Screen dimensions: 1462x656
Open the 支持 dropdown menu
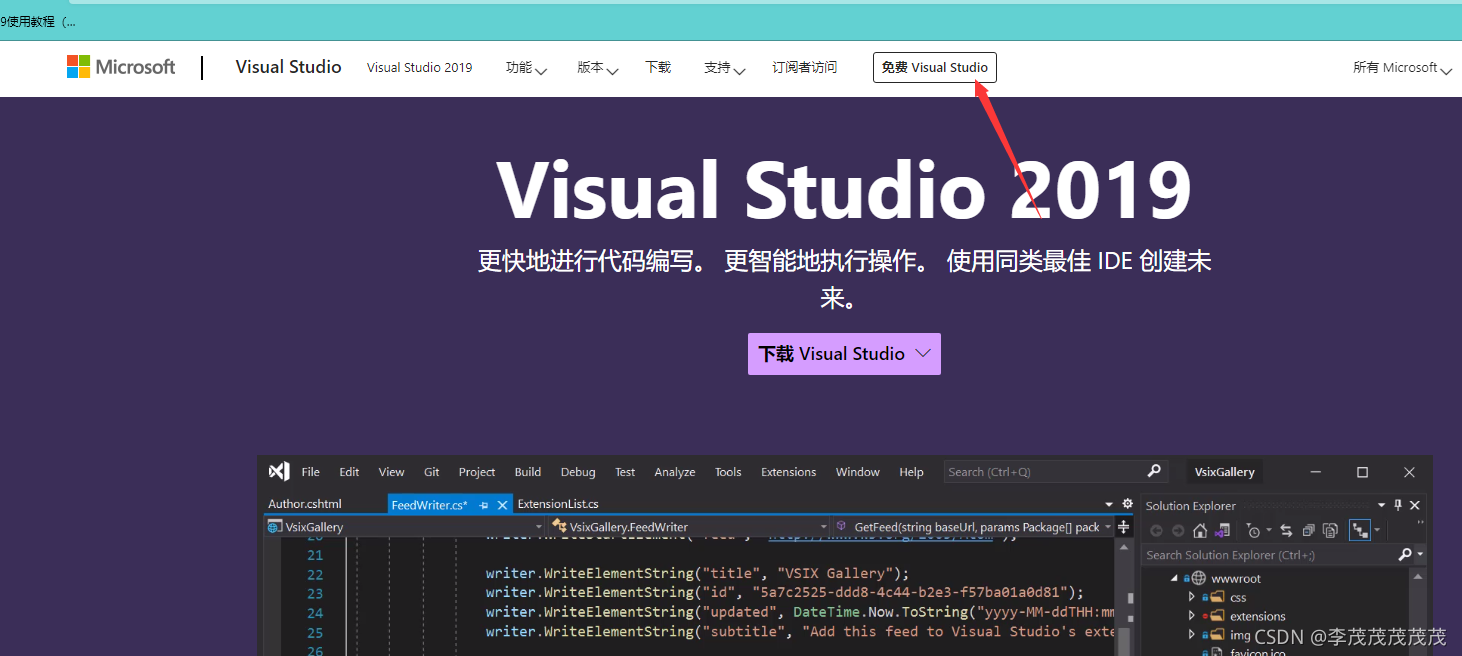(x=725, y=68)
